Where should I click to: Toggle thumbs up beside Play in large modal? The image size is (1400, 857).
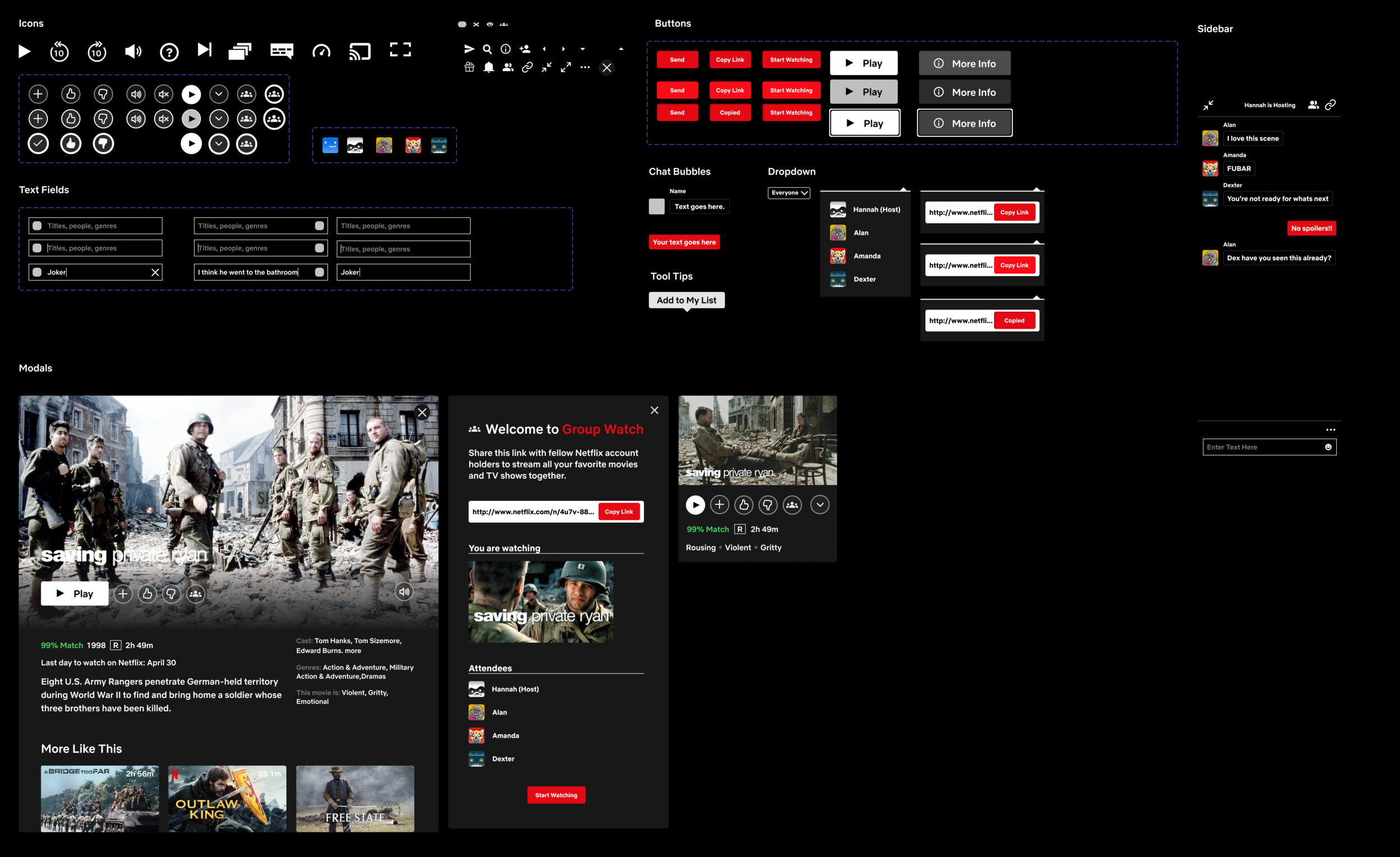click(x=147, y=594)
